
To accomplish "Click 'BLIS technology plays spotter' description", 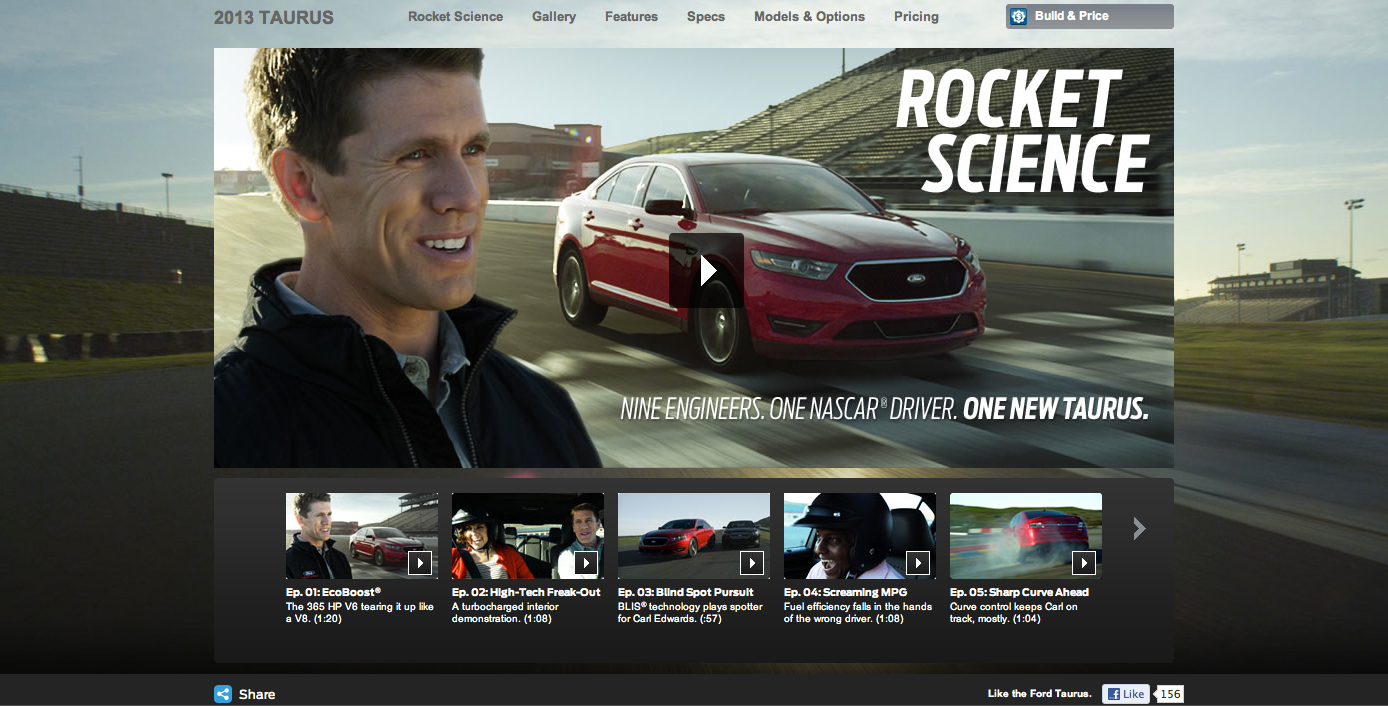I will 690,613.
